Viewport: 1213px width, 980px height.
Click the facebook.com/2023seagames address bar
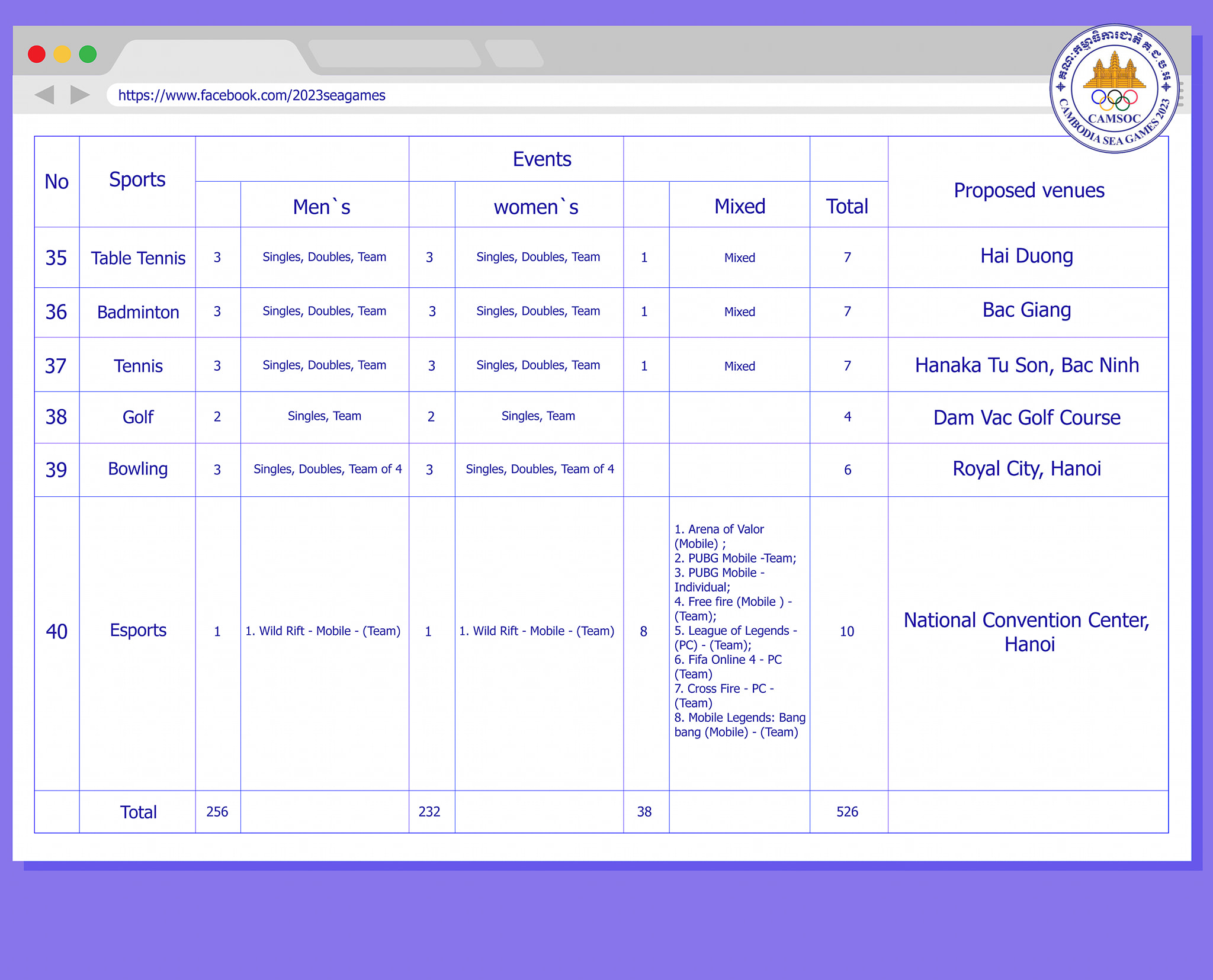[577, 95]
